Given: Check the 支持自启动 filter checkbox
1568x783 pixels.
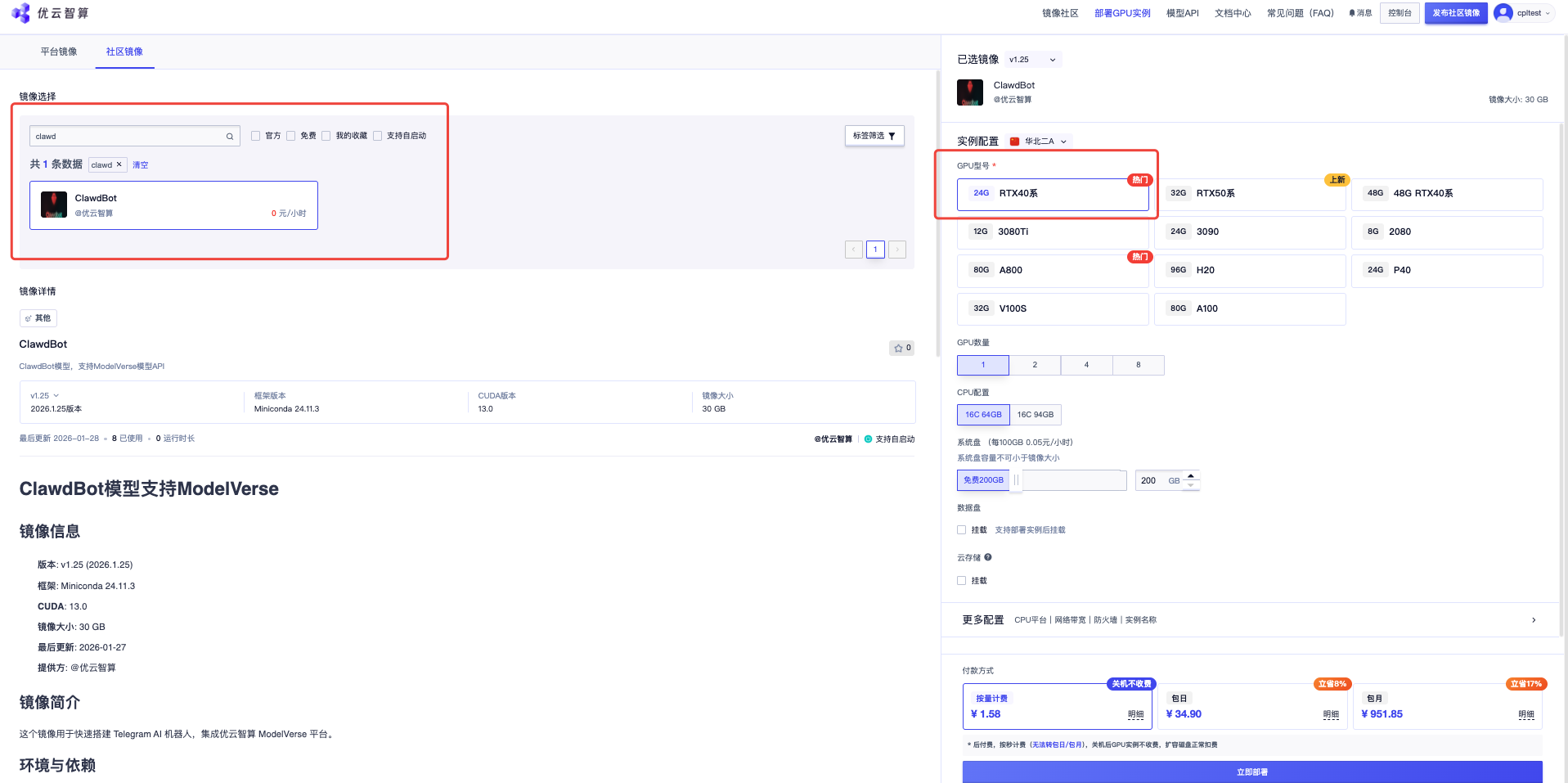Looking at the screenshot, I should click(378, 136).
